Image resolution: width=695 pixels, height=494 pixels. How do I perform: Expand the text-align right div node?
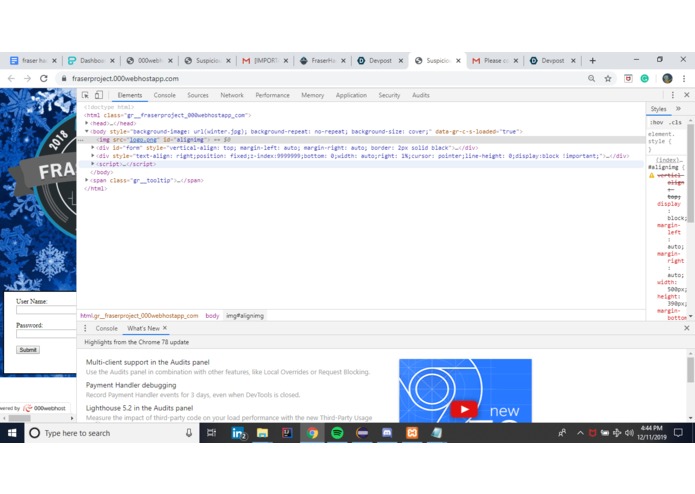click(93, 156)
